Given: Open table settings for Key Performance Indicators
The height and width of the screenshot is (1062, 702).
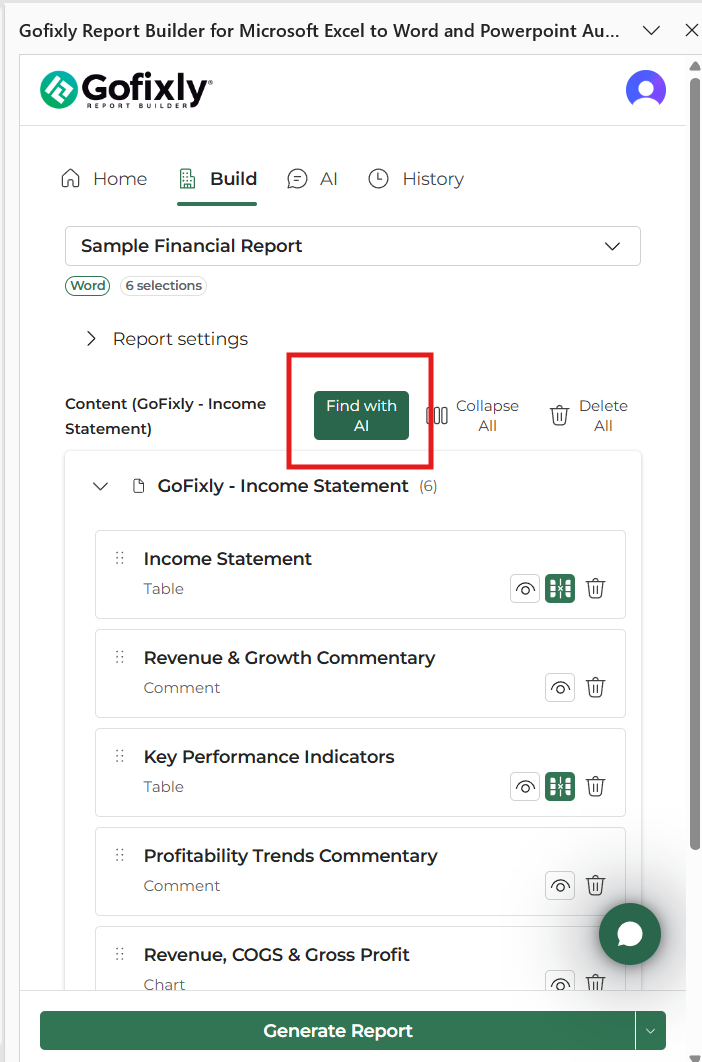Looking at the screenshot, I should click(560, 786).
